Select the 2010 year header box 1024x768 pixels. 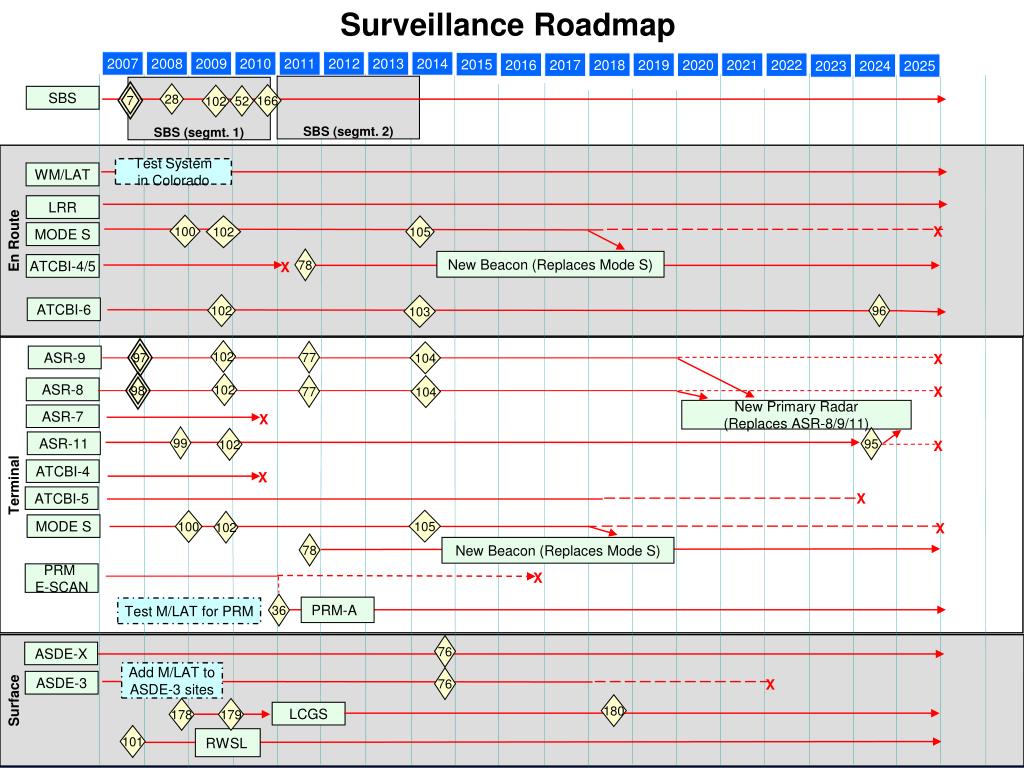coord(255,64)
